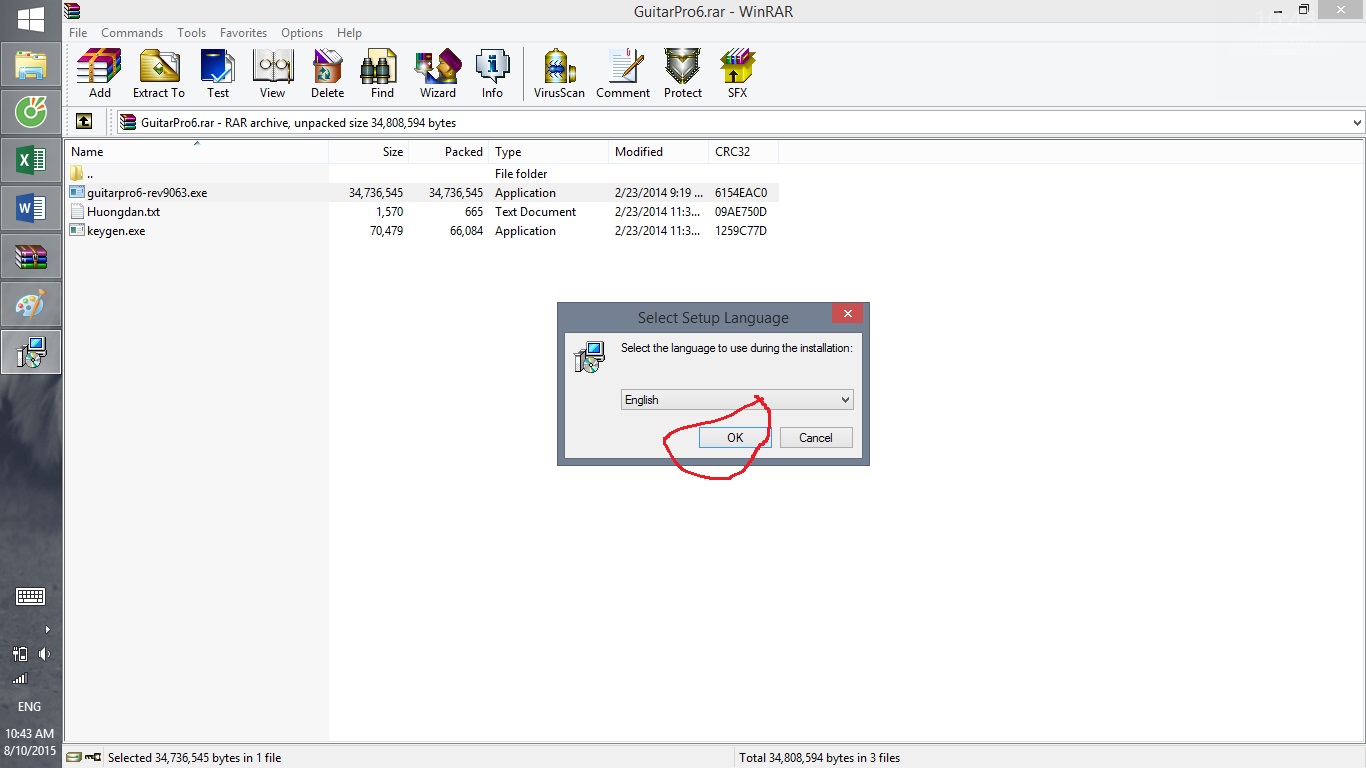Go up one folder level arrow button
The image size is (1366, 768).
click(84, 122)
